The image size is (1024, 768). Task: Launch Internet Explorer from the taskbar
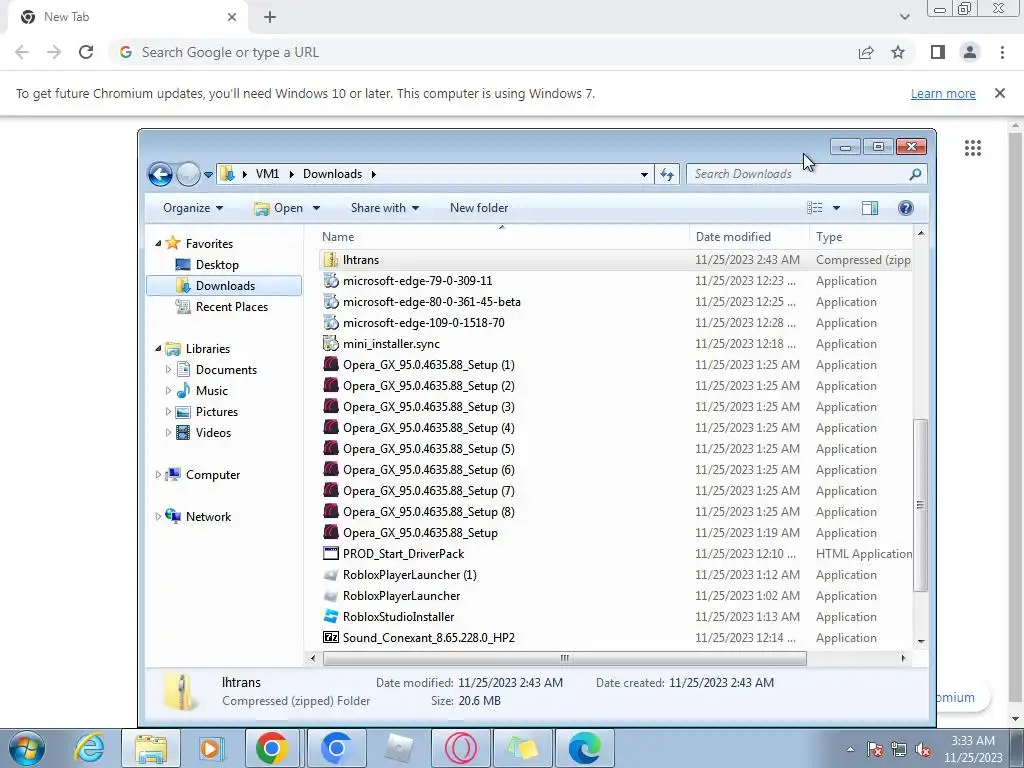[89, 748]
